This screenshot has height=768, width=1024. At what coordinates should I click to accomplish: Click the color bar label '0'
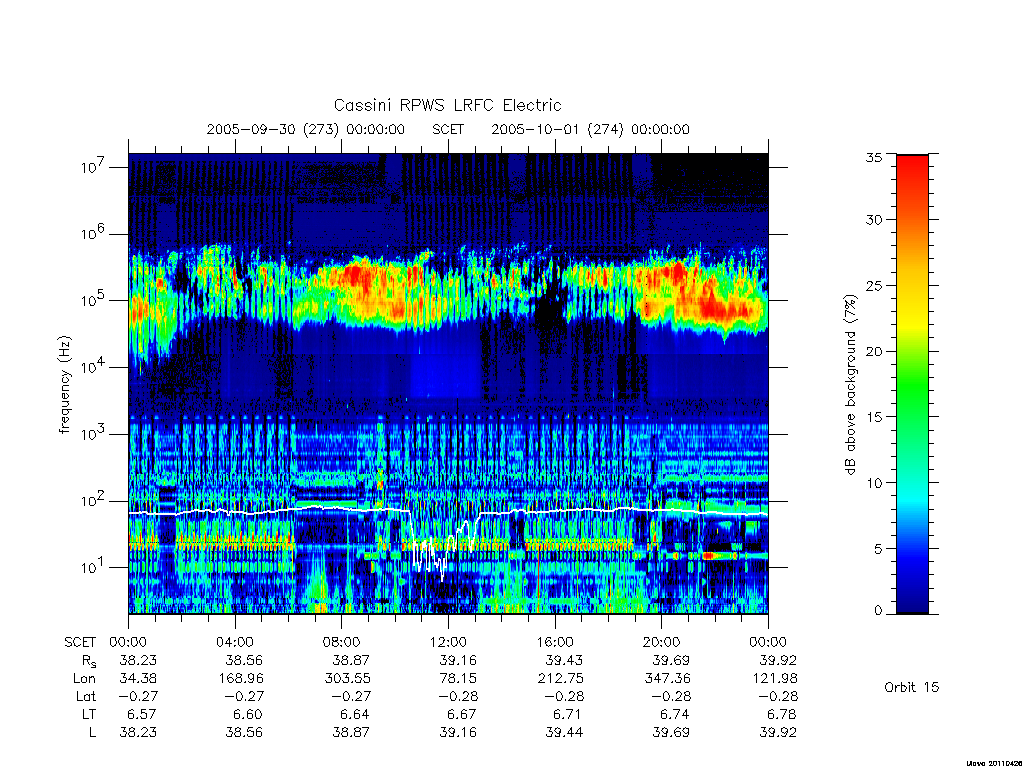pos(877,611)
